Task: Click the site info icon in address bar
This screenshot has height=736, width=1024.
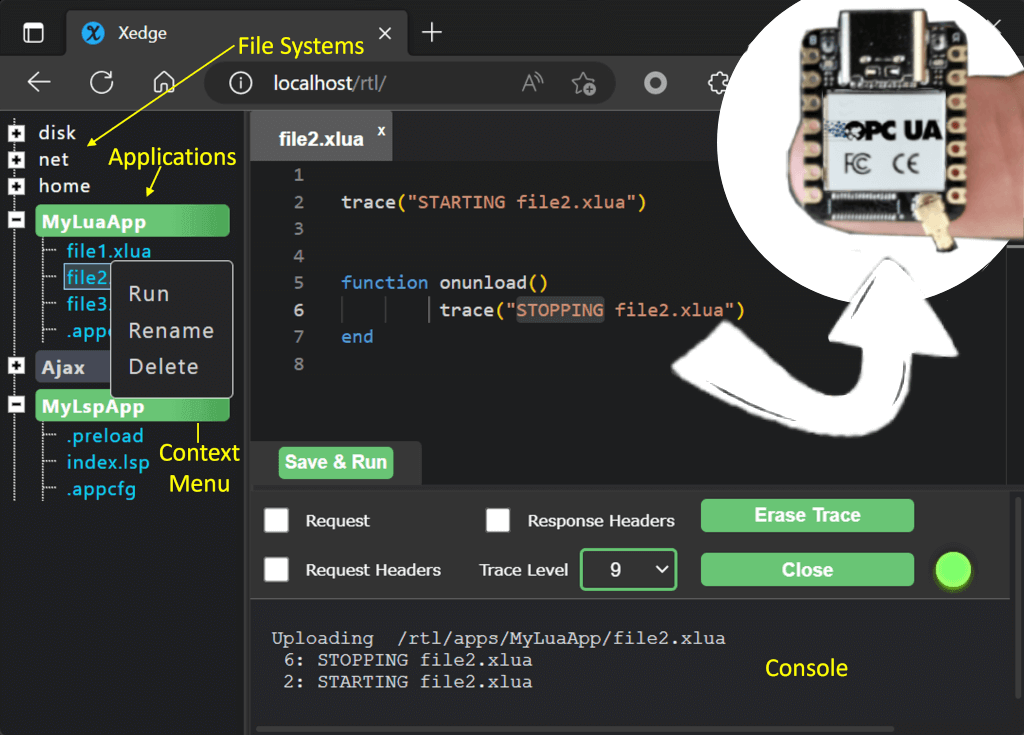Action: click(x=240, y=83)
